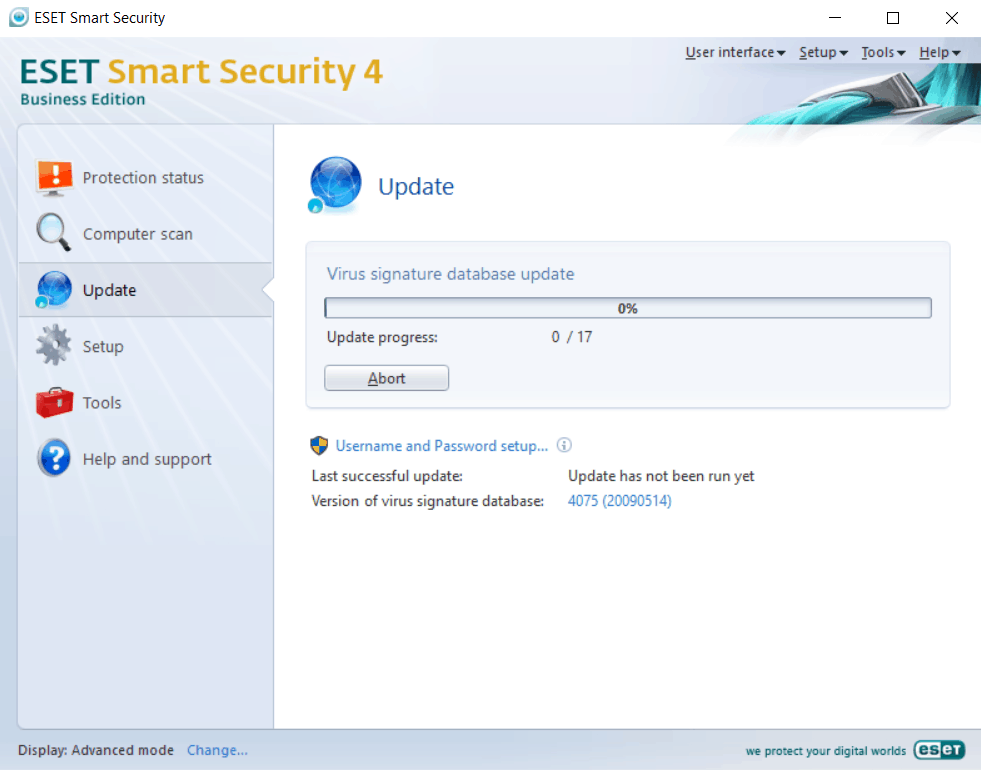Expand the Setup menu in top bar

point(823,53)
